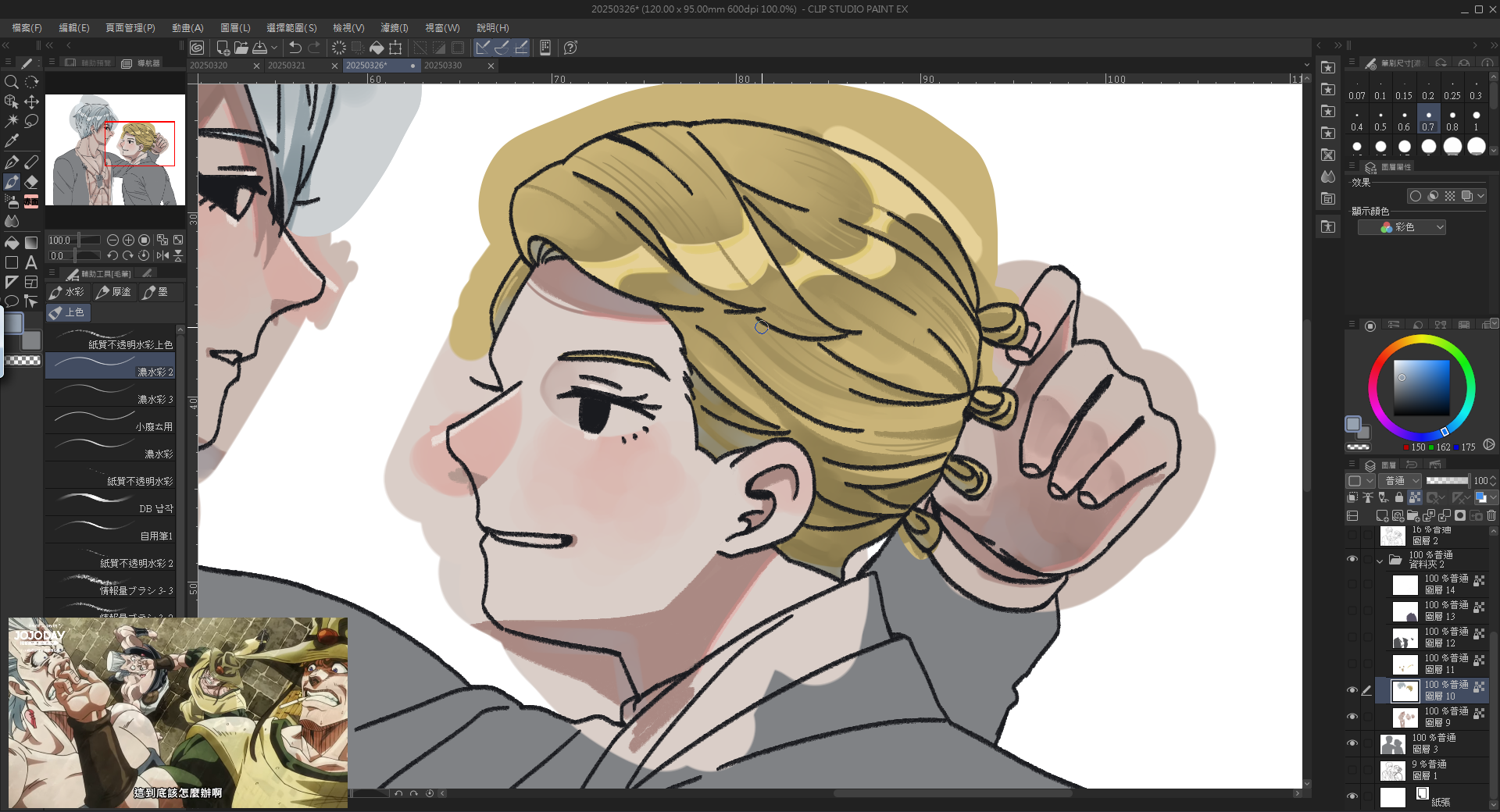Open 濾鏡(I) menu

pos(395,28)
